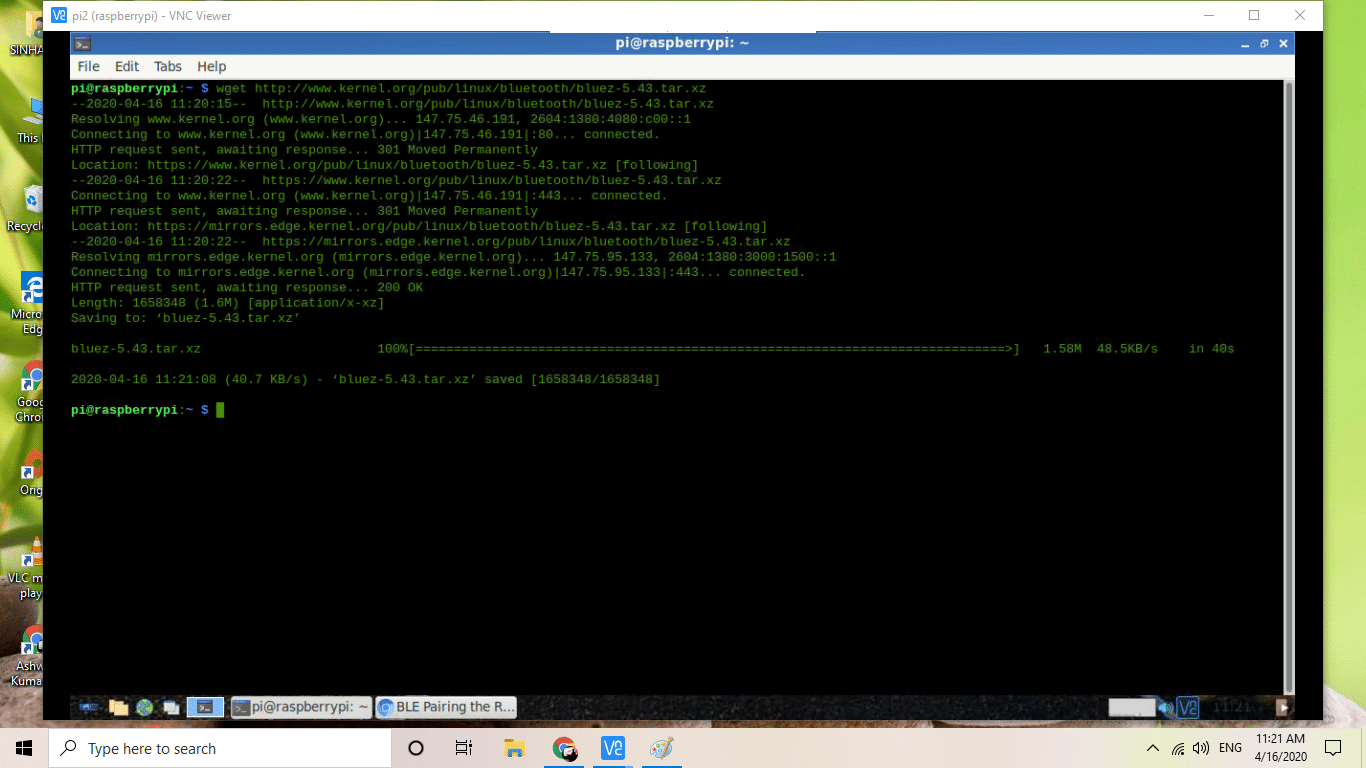Click the VNC server tray icon
The height and width of the screenshot is (768, 1366).
1187,707
